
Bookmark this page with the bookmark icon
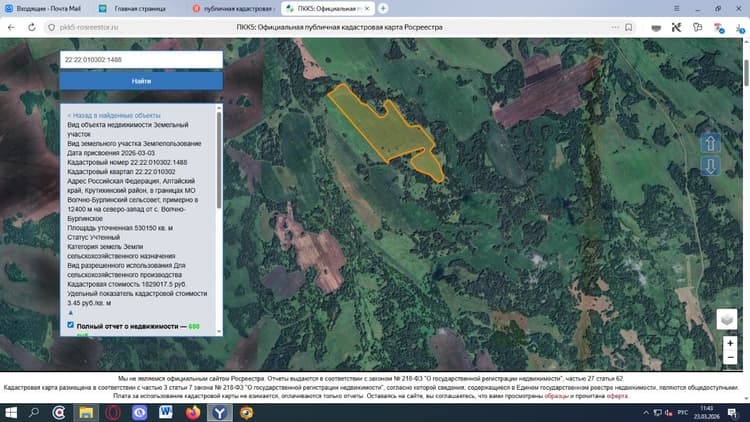(629, 27)
